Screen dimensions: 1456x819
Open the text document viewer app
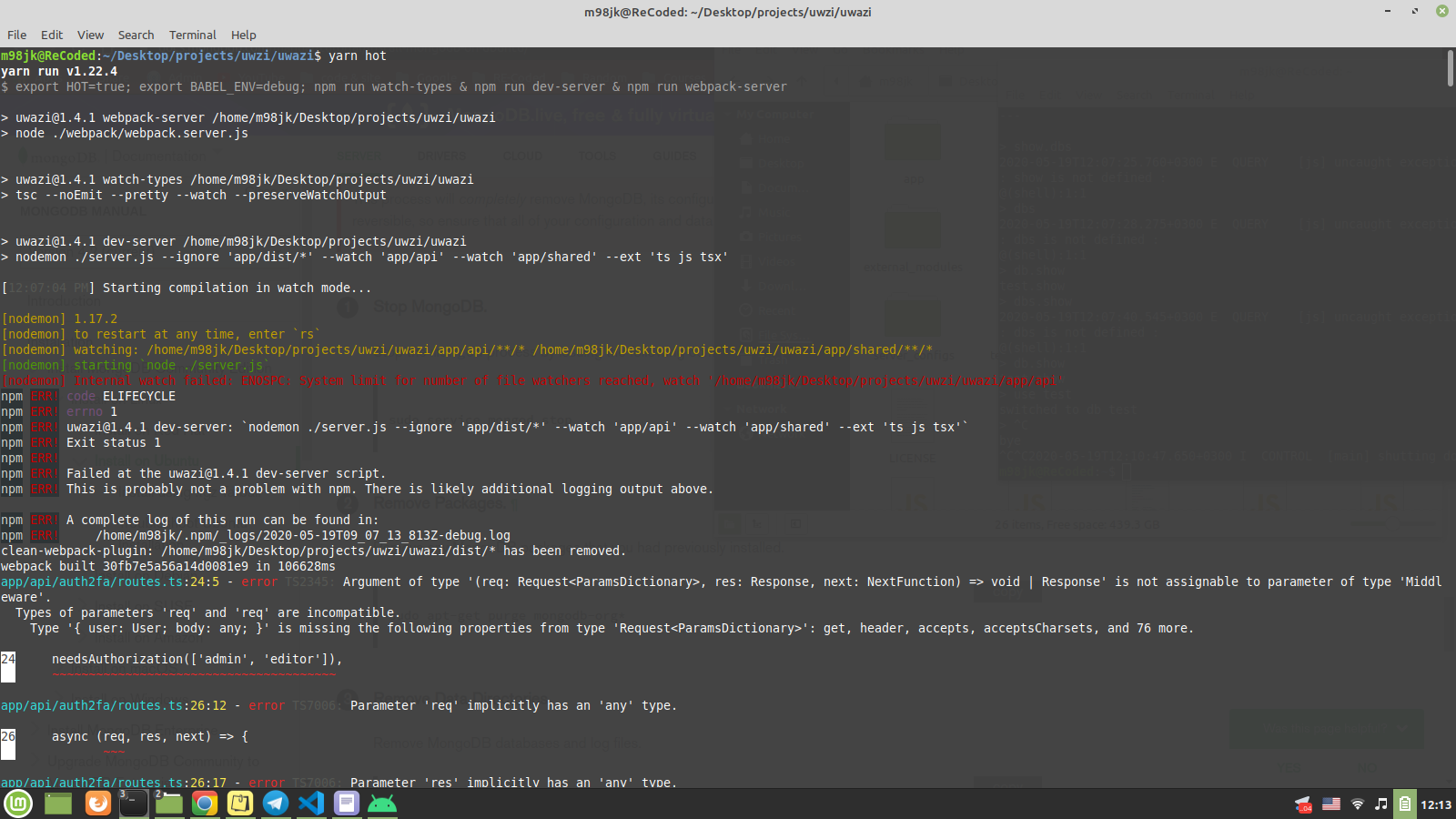[347, 804]
